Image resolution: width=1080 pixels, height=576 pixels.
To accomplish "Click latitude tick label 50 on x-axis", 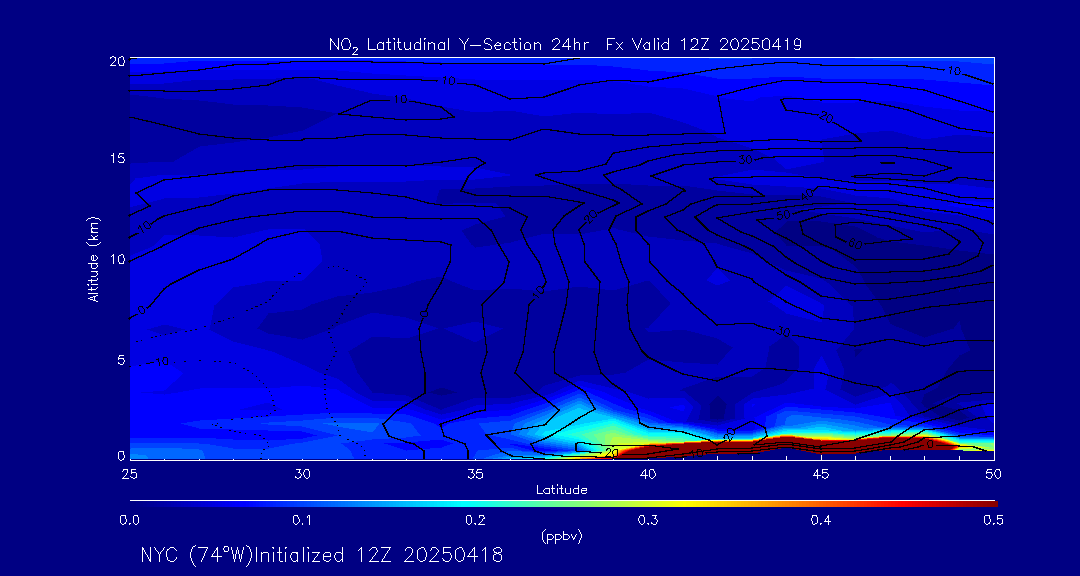I will (994, 474).
